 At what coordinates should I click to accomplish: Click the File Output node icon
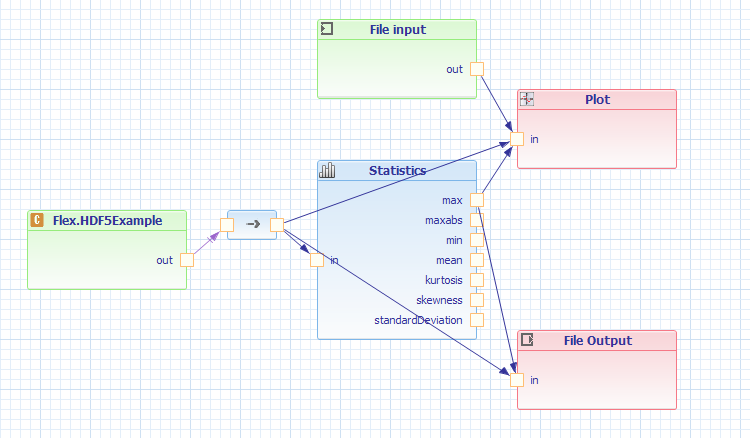[x=527, y=340]
